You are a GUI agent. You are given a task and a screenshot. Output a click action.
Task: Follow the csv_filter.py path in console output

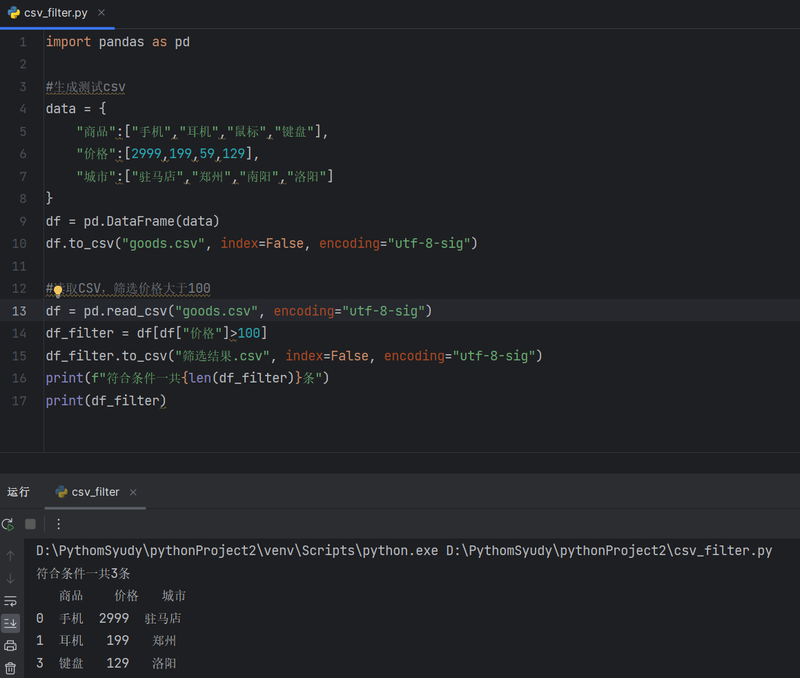pos(609,550)
